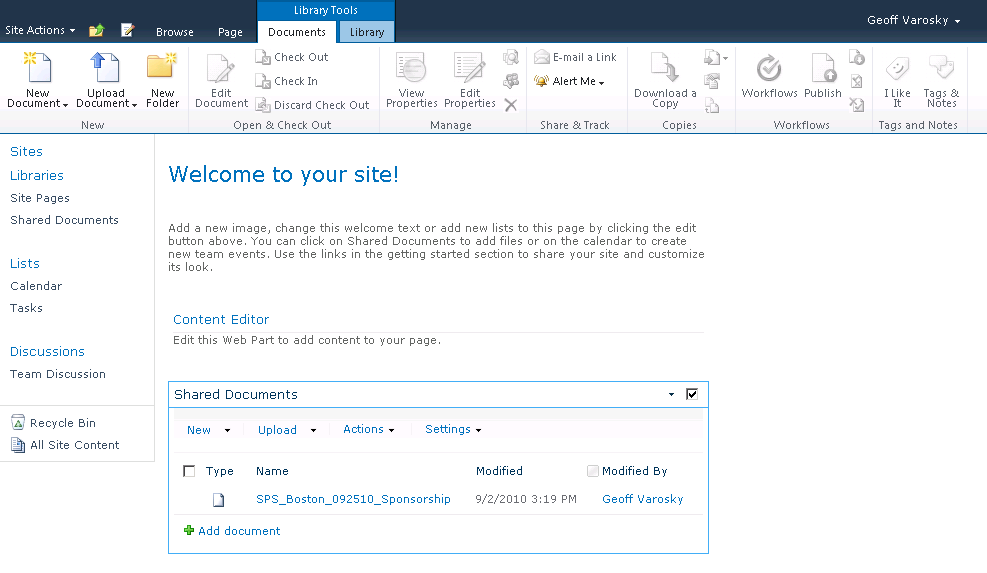Click the Edit Document icon

[x=221, y=68]
